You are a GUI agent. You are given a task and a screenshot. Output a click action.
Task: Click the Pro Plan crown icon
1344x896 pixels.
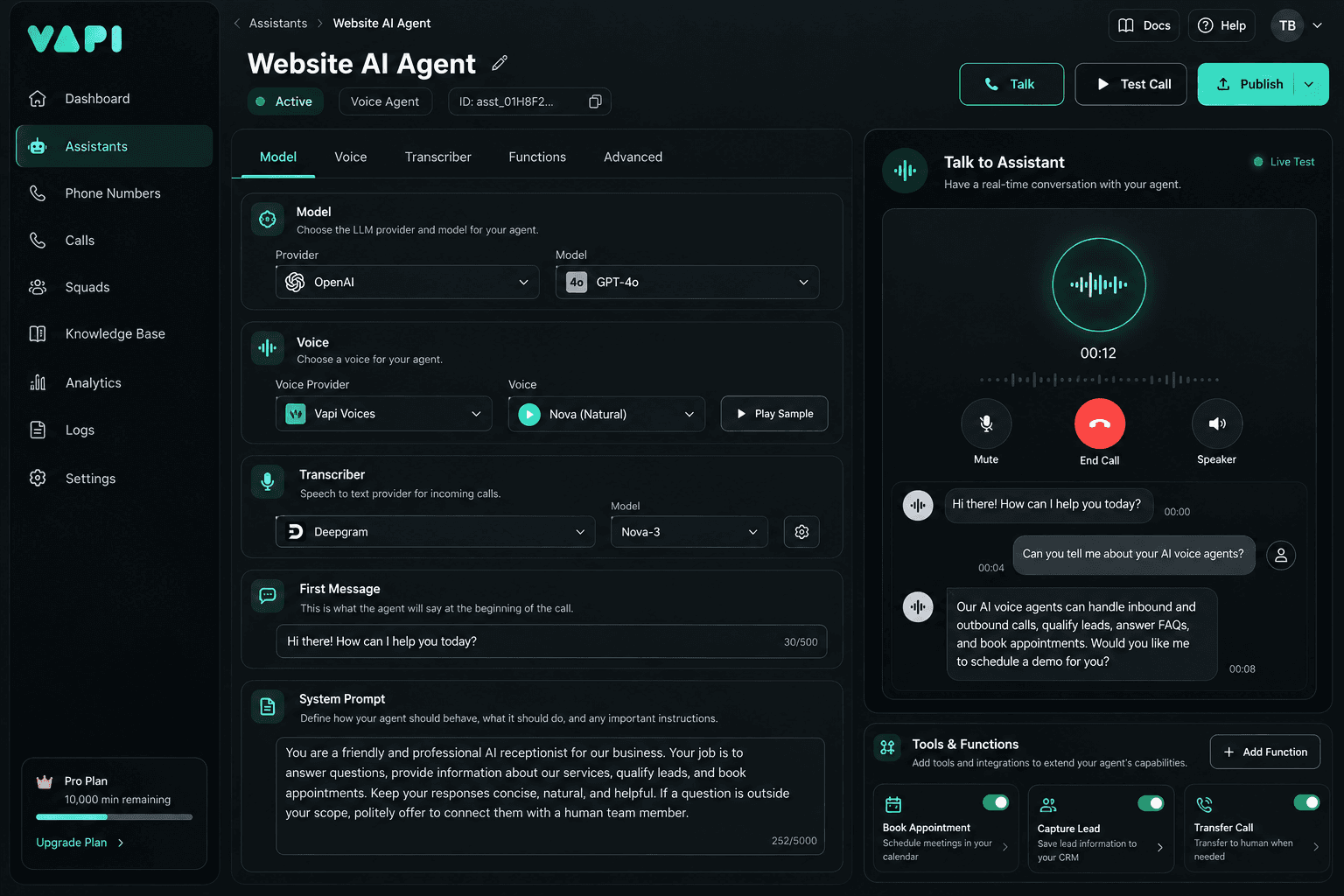tap(45, 781)
